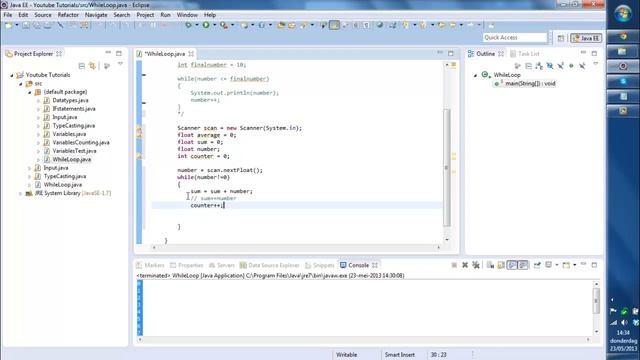Click Clear Console icon
This screenshot has height=360, width=640.
click(490, 265)
